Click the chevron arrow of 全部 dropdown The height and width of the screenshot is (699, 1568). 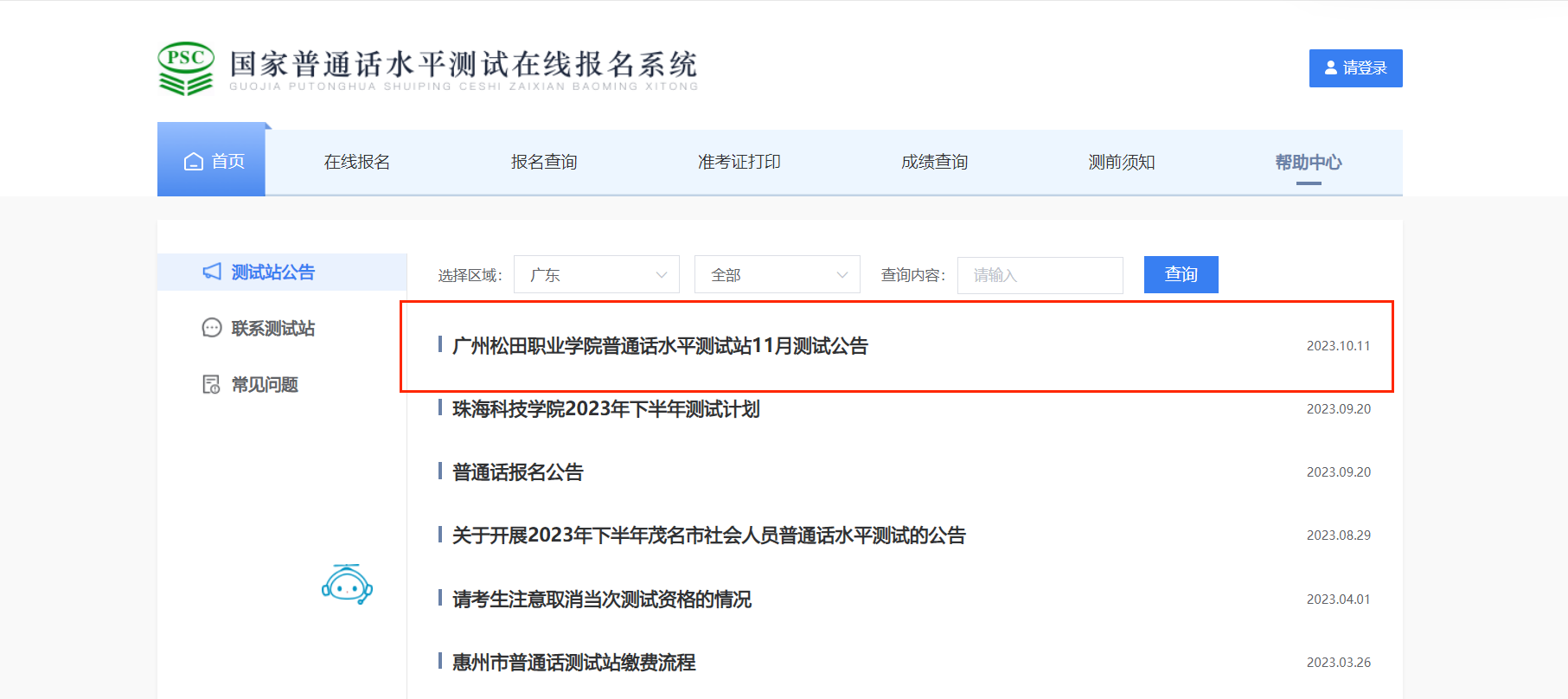[x=842, y=275]
